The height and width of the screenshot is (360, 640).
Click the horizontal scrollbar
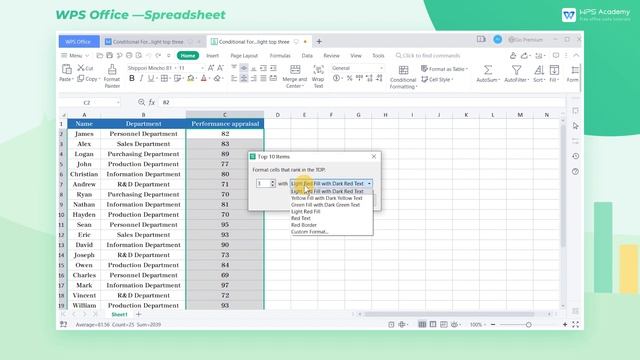449,314
